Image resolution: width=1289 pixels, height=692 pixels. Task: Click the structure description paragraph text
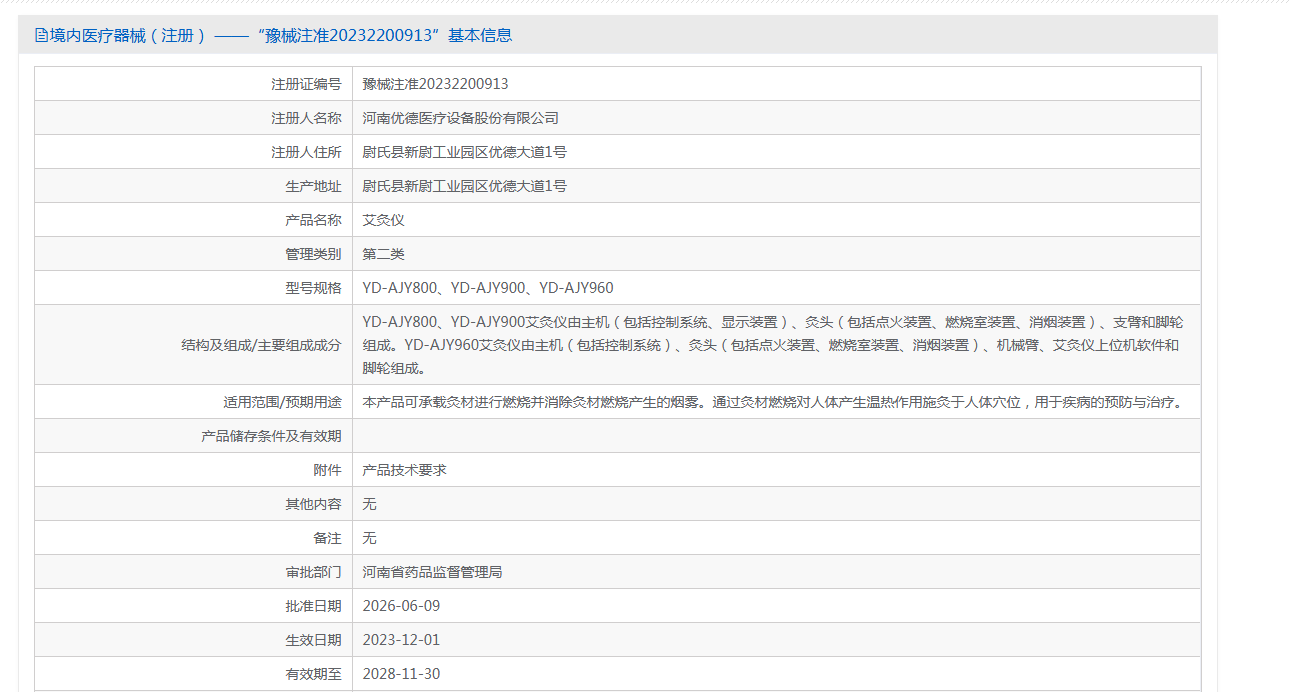[773, 345]
